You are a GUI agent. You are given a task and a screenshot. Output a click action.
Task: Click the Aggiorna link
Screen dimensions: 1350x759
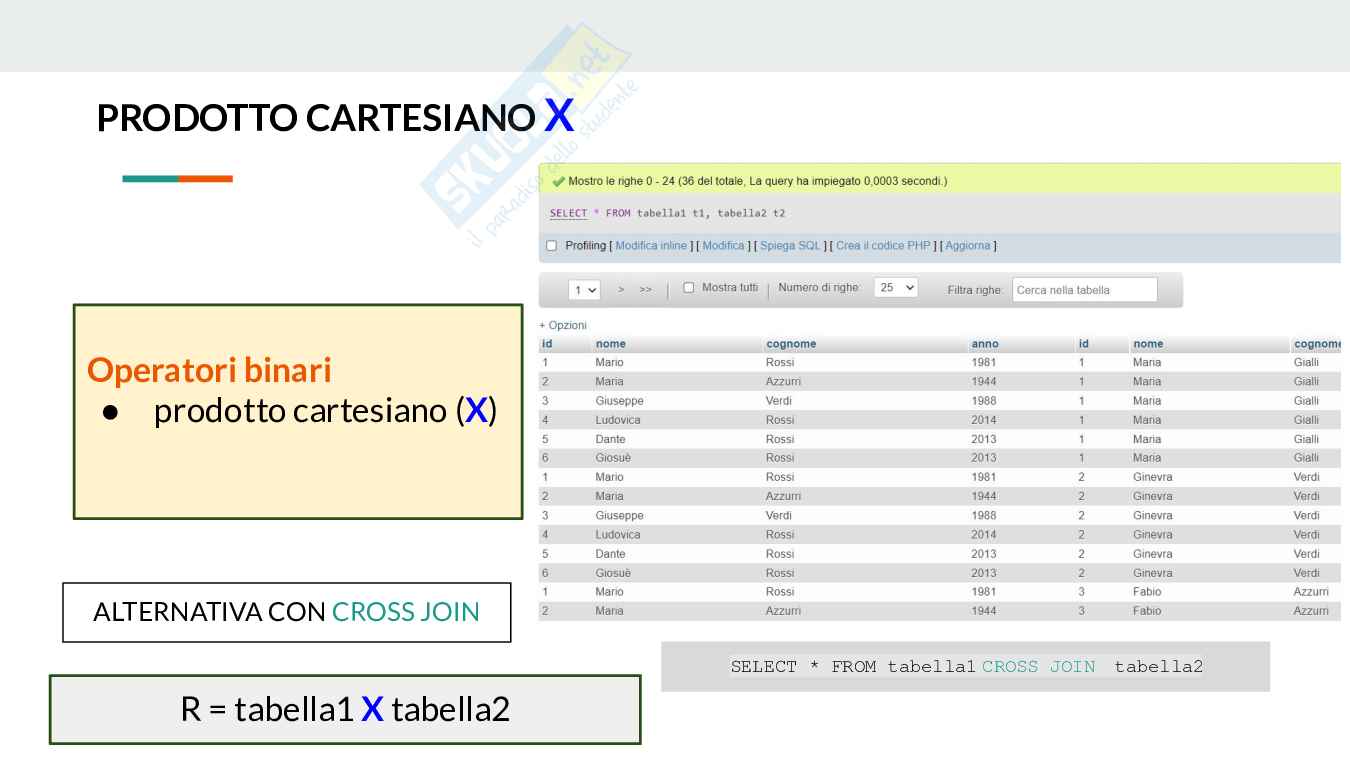pos(967,246)
